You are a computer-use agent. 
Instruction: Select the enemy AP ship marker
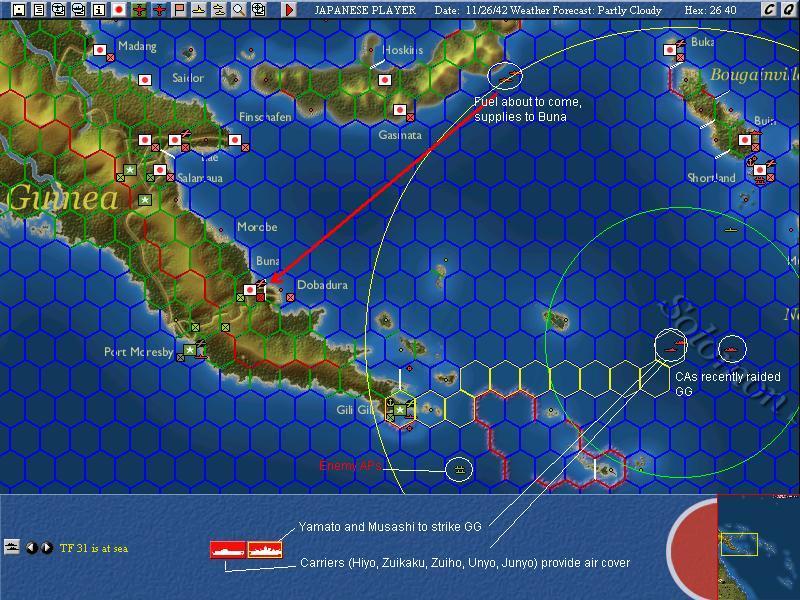coord(460,469)
